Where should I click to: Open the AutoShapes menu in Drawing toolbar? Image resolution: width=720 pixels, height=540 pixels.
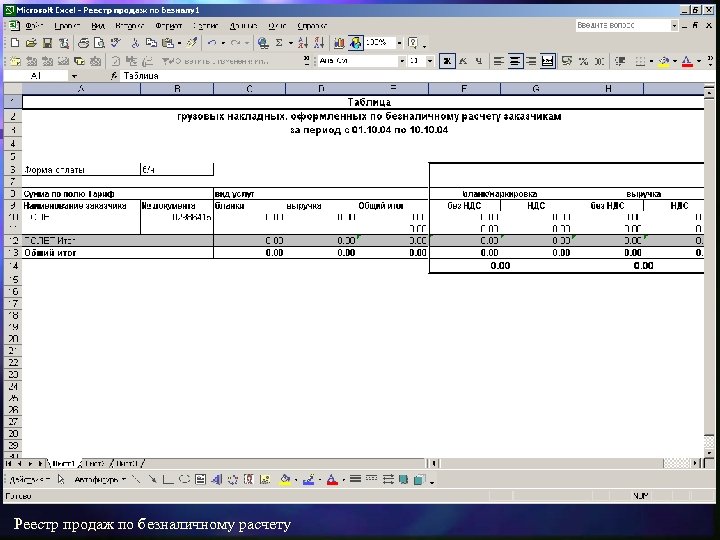pyautogui.click(x=100, y=480)
